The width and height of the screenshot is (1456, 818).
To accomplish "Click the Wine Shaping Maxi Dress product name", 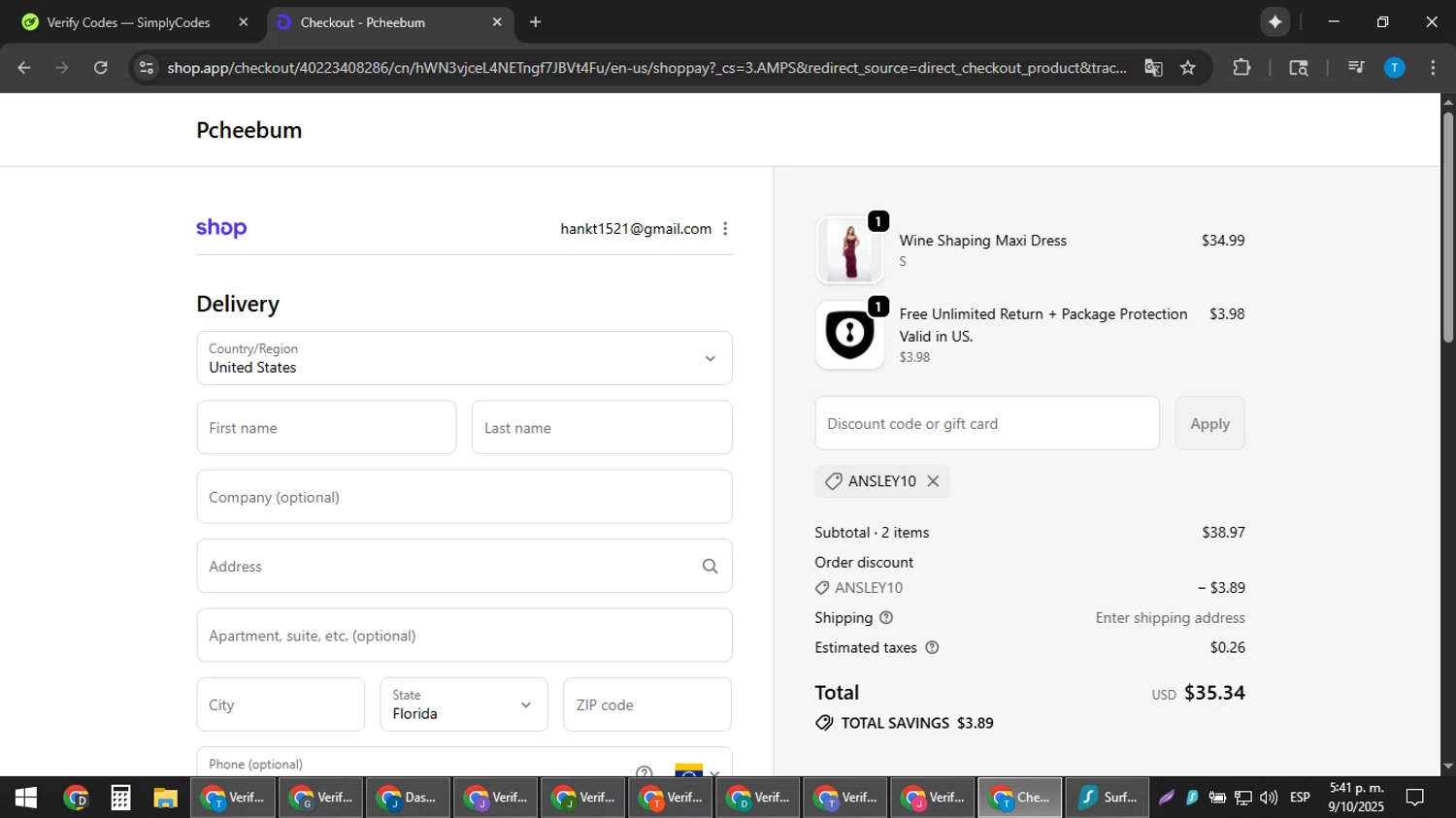I will pos(982,241).
